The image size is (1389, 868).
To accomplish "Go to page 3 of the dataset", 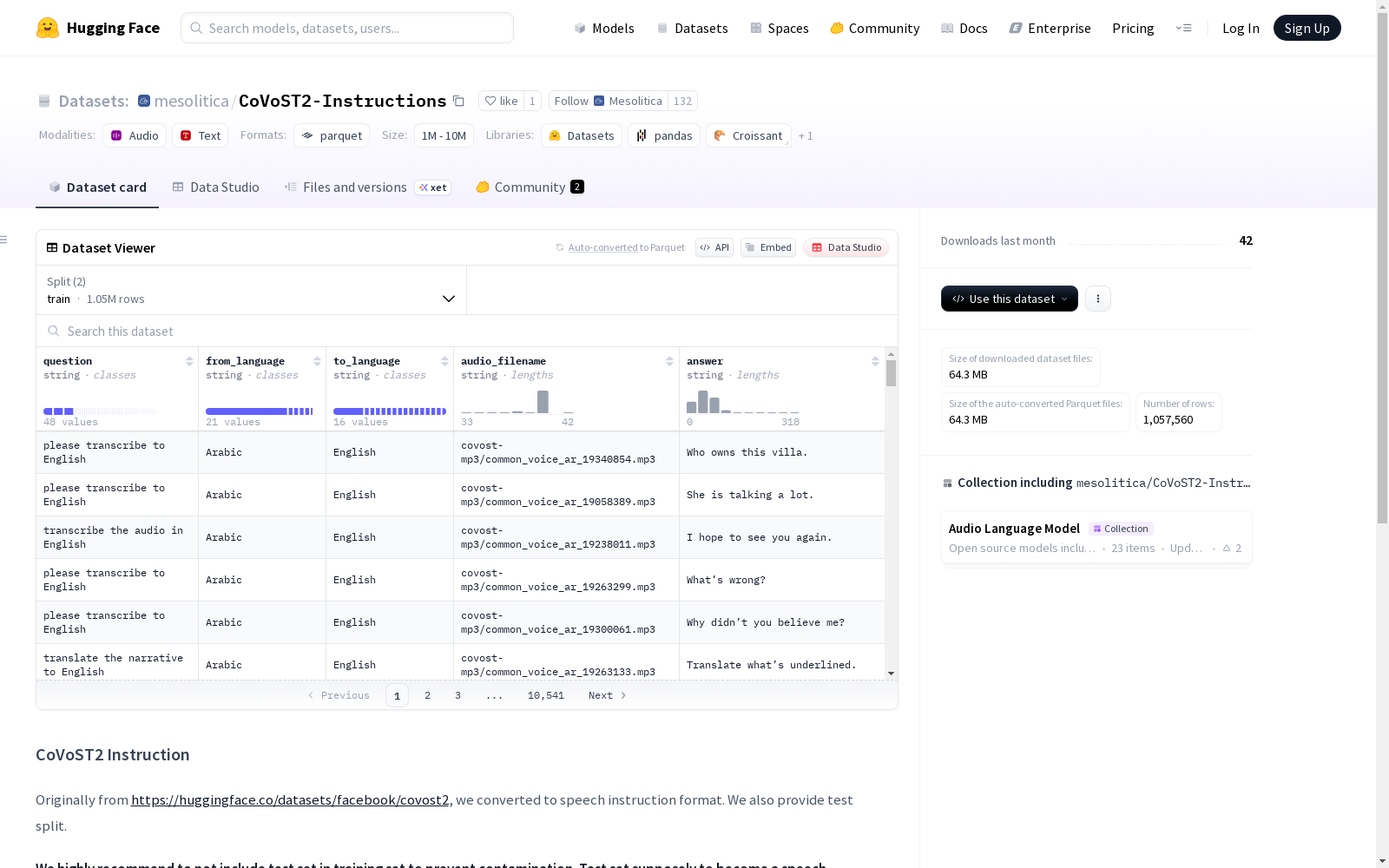I will 458,695.
